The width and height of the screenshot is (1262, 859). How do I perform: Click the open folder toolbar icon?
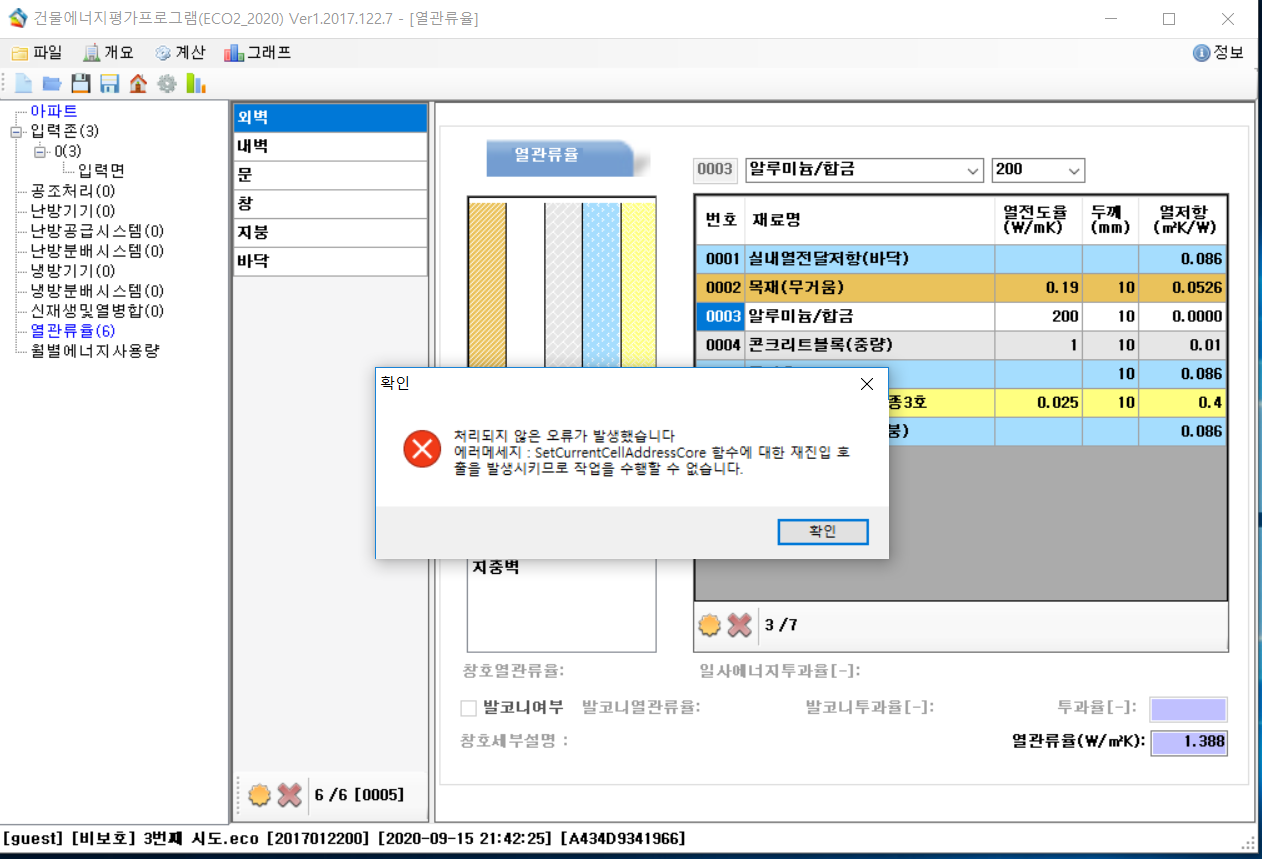[52, 84]
